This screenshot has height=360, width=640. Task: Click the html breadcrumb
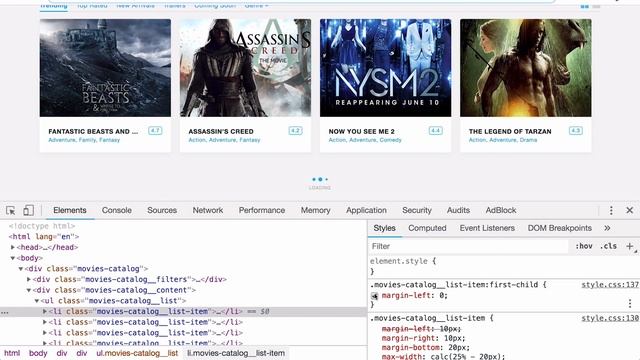12,353
